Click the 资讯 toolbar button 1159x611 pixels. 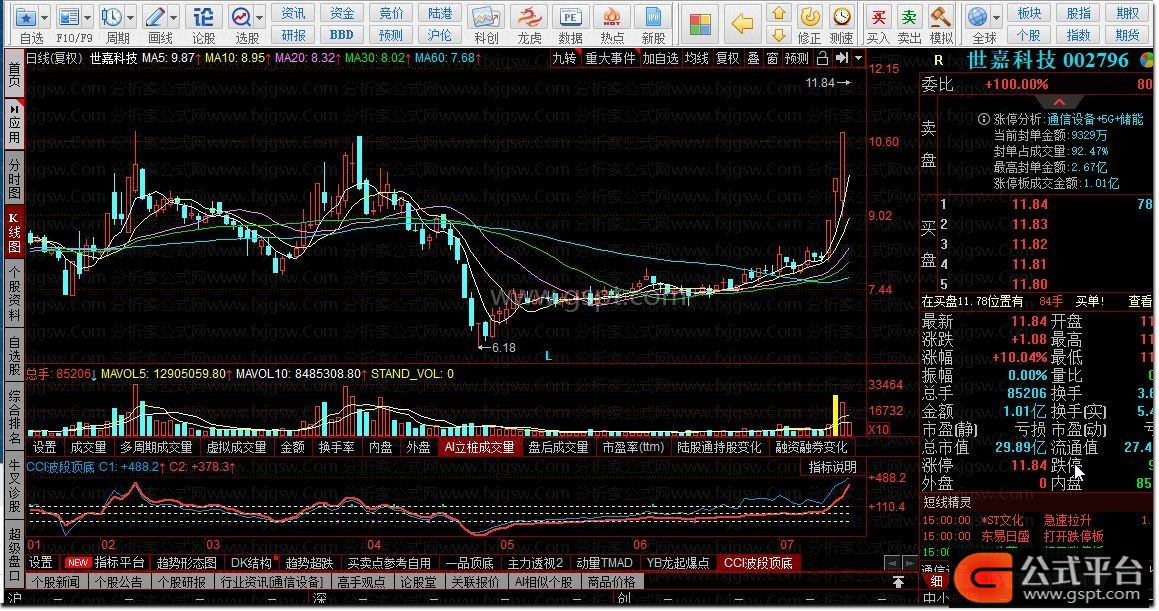pyautogui.click(x=293, y=13)
